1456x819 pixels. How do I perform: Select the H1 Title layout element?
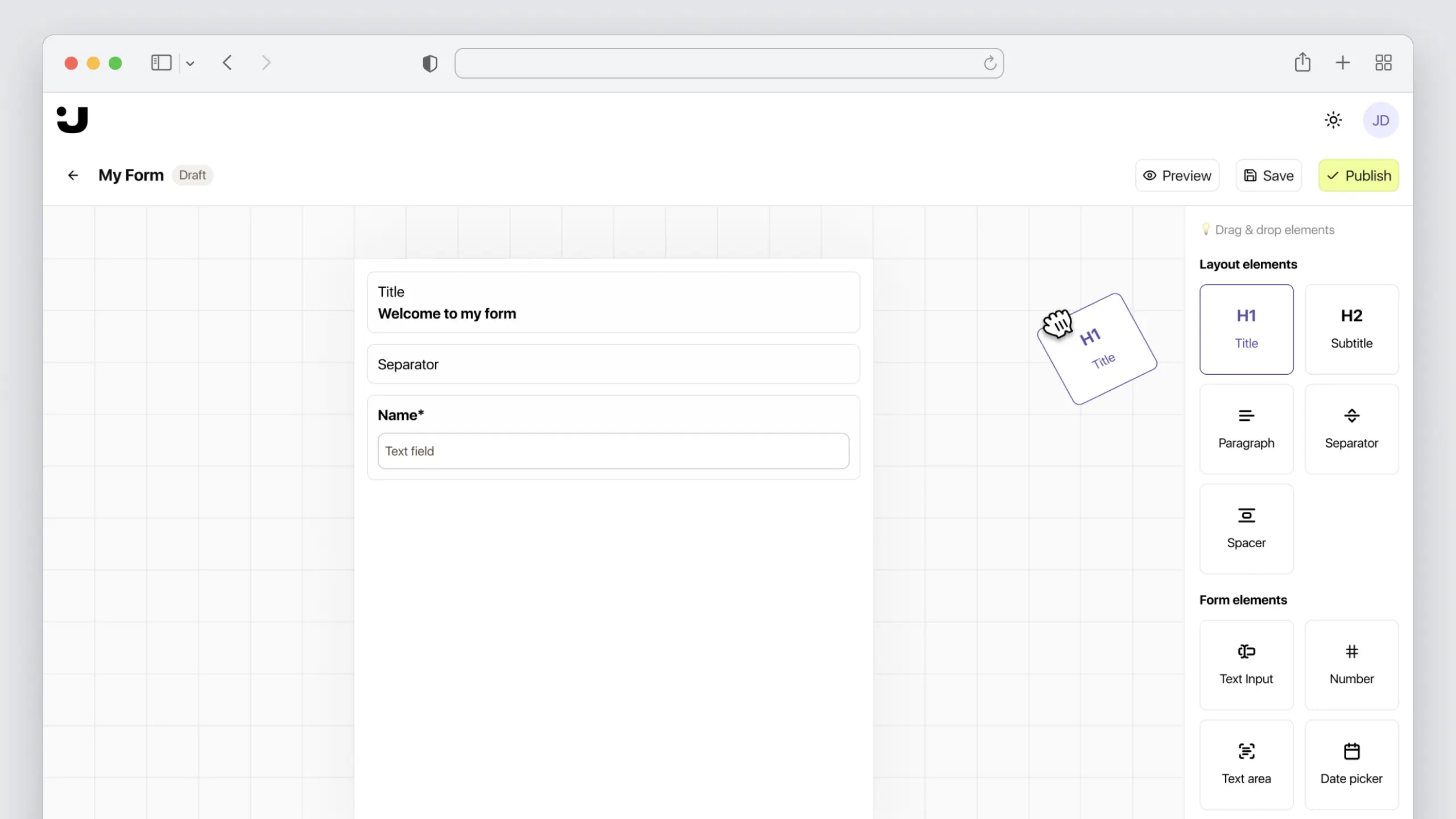coord(1246,329)
